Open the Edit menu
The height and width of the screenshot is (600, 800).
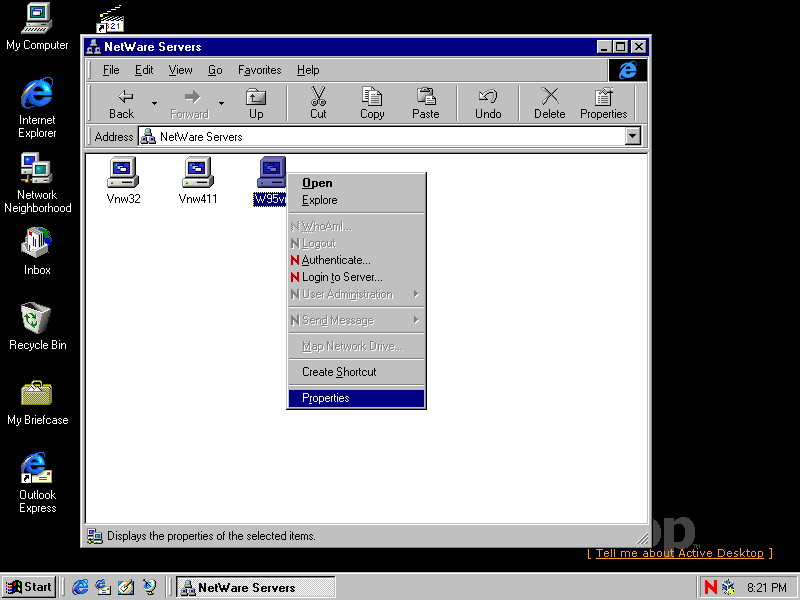coord(144,70)
